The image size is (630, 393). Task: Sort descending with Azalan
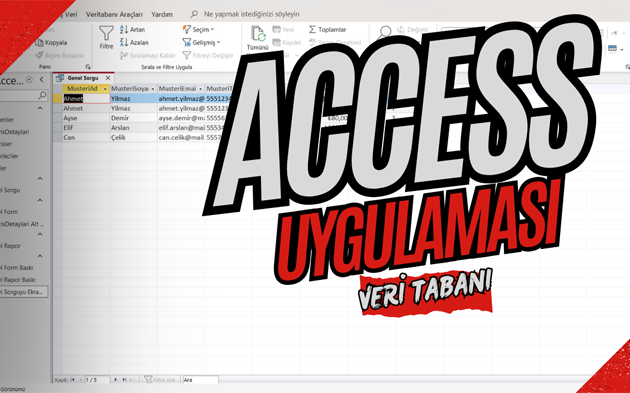(x=134, y=42)
